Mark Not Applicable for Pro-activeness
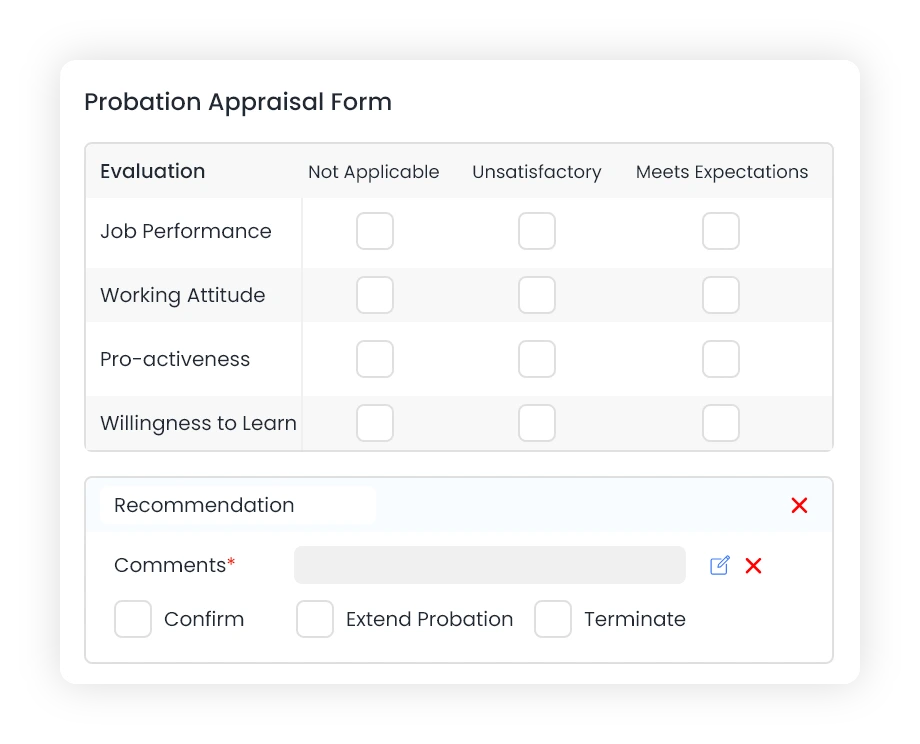Viewport: 920px width, 744px height. 375,359
